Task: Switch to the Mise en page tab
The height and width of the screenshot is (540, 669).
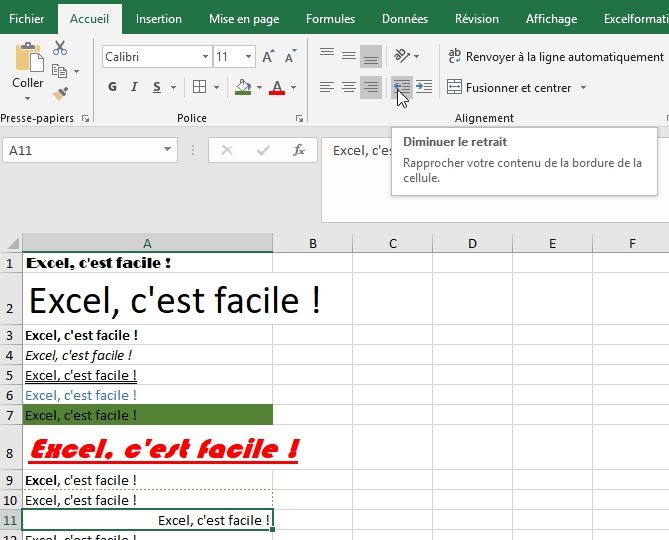Action: click(x=244, y=19)
